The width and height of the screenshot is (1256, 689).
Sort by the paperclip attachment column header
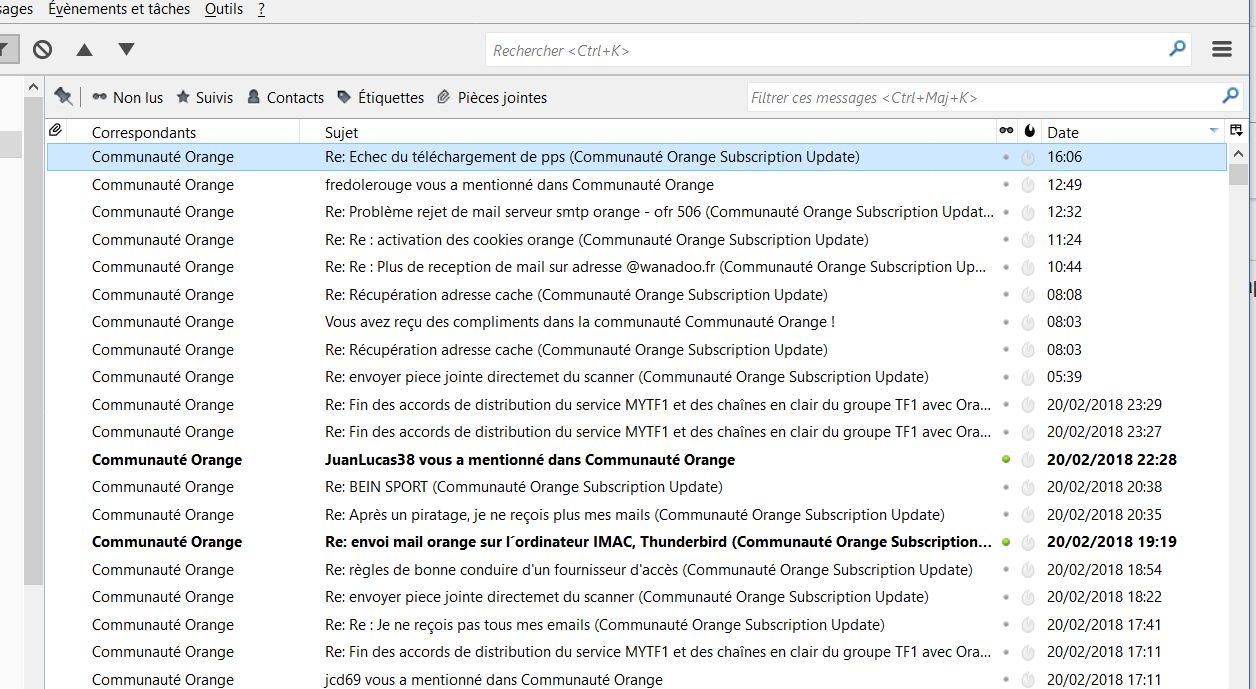coord(56,131)
